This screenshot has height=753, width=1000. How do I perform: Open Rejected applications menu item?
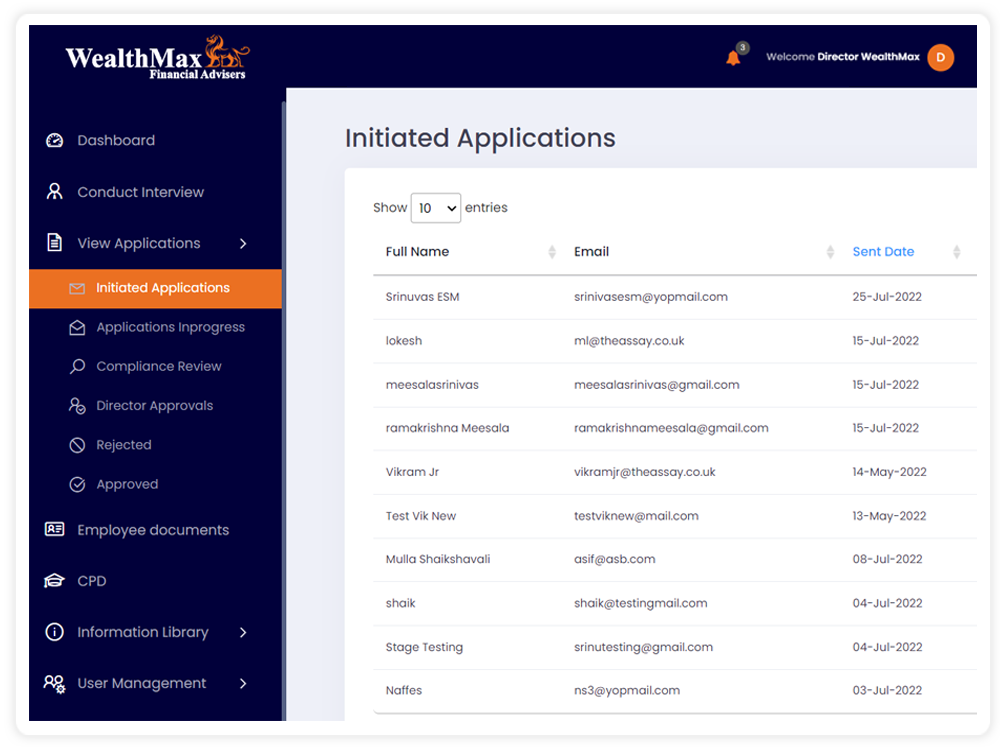[x=124, y=445]
